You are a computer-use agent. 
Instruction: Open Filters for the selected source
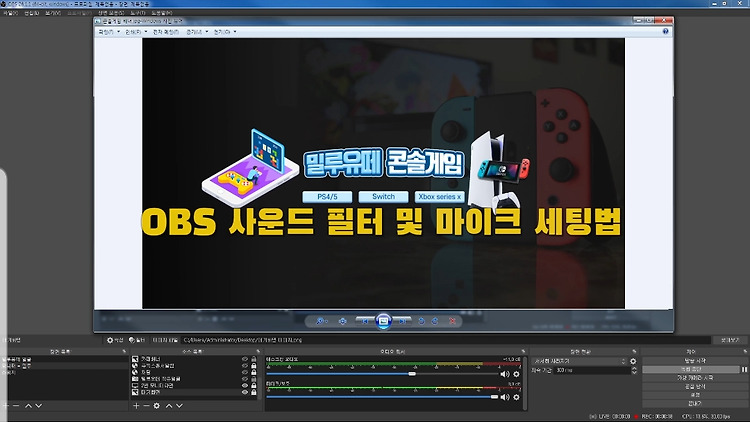click(137, 340)
